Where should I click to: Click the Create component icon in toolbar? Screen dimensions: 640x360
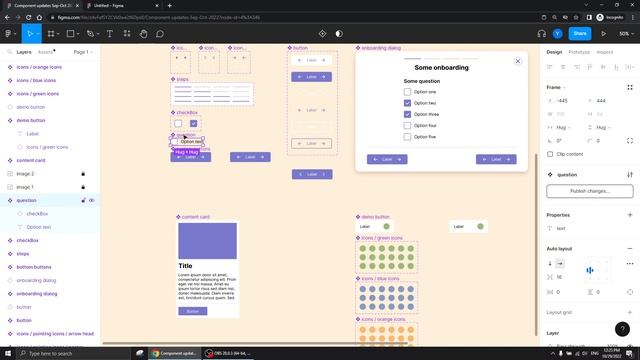coord(322,34)
